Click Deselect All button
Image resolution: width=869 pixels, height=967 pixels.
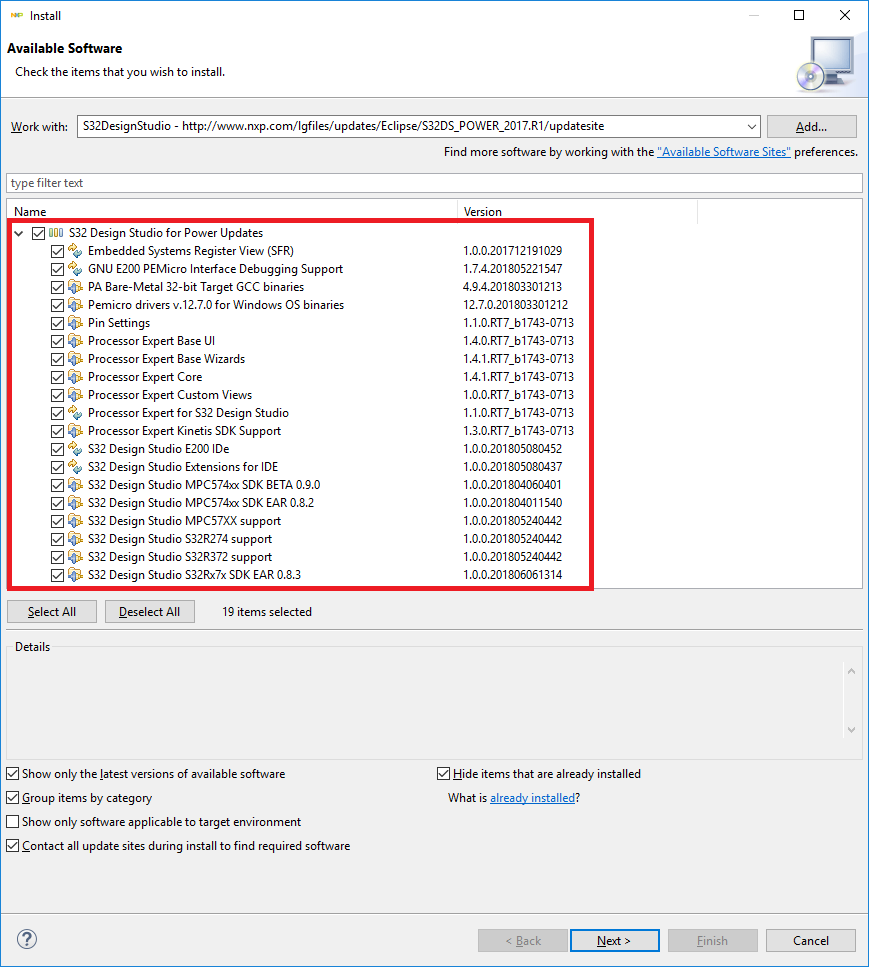pos(150,612)
